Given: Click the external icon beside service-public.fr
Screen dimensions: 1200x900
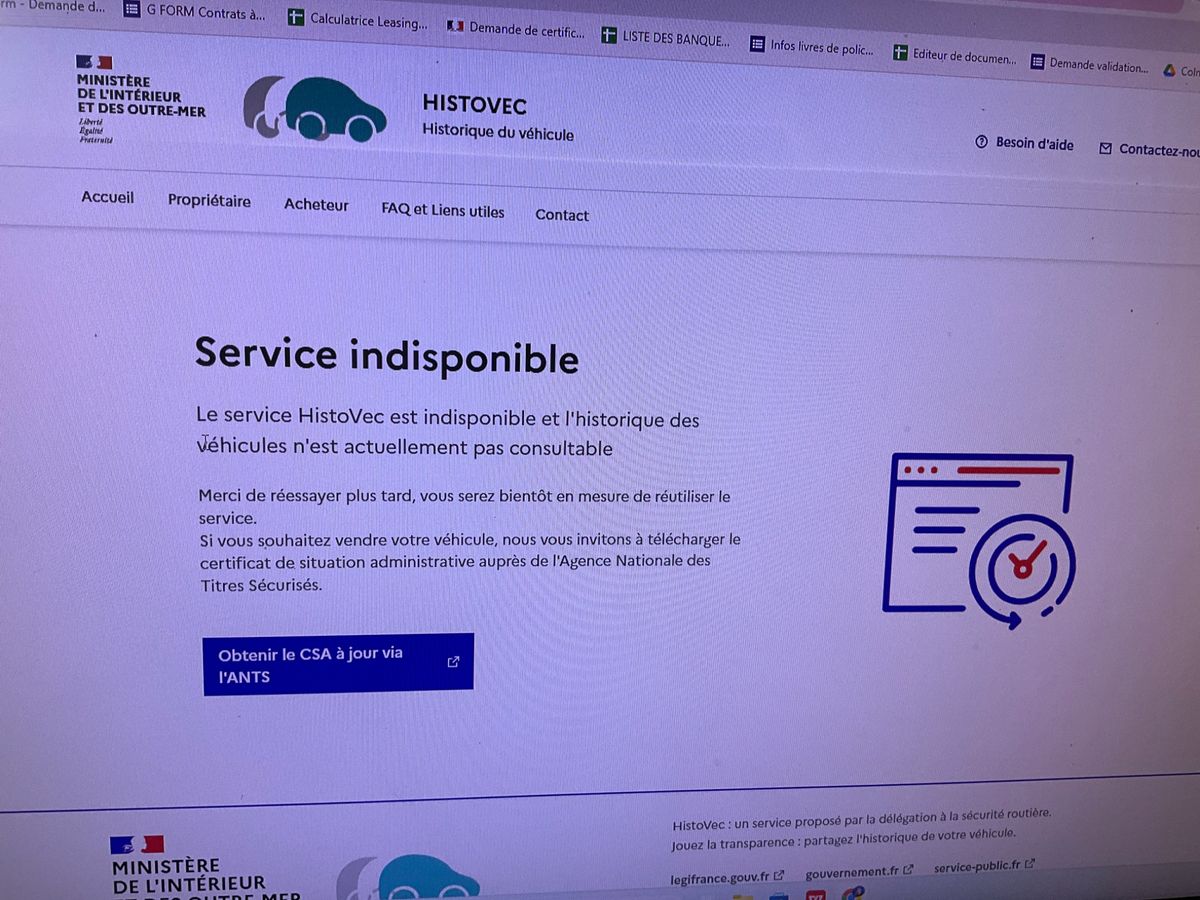Looking at the screenshot, I should (x=1029, y=864).
